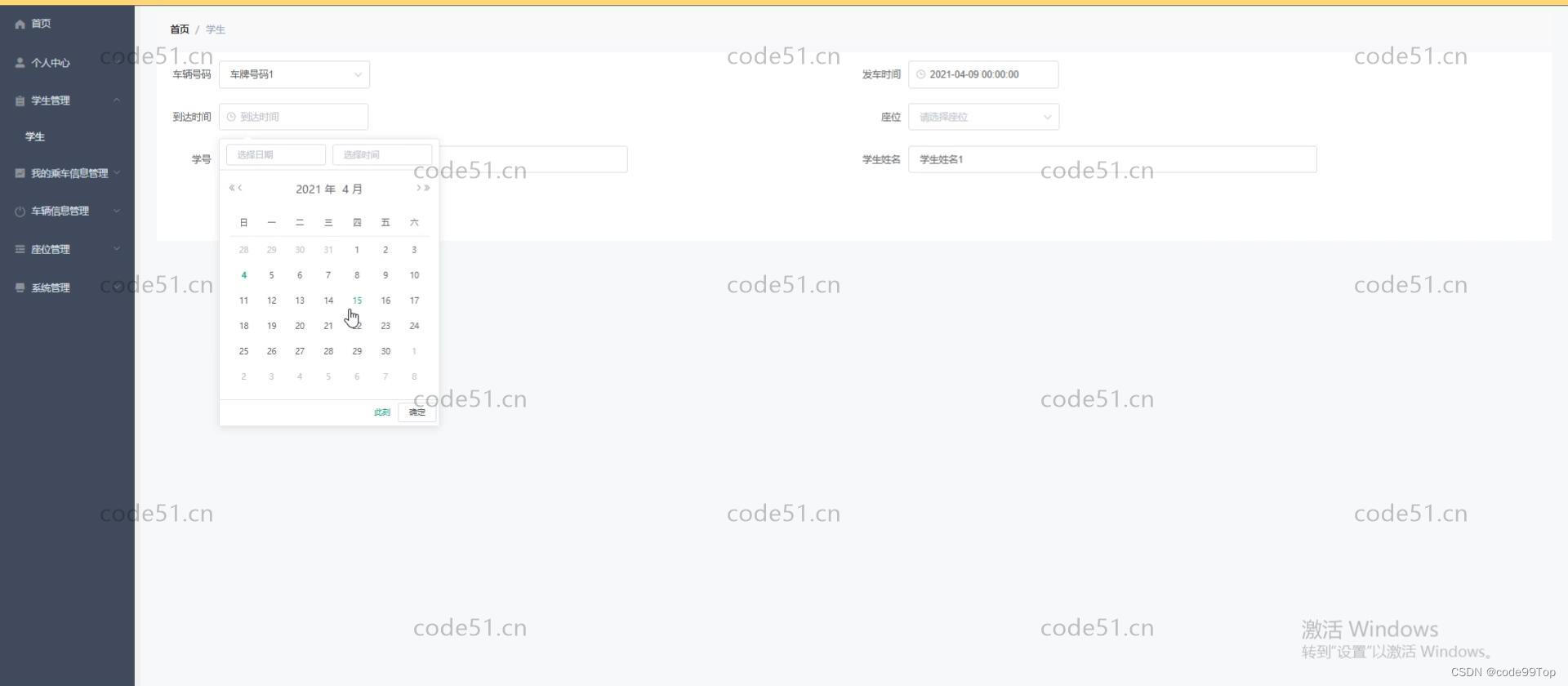This screenshot has width=1568, height=686.
Task: Click the 2021 年 header label
Action: (x=315, y=189)
